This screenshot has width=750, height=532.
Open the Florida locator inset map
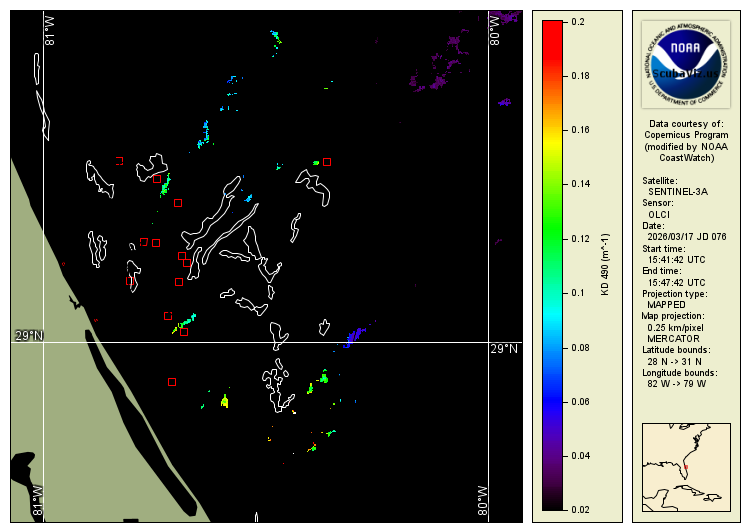coord(686,468)
